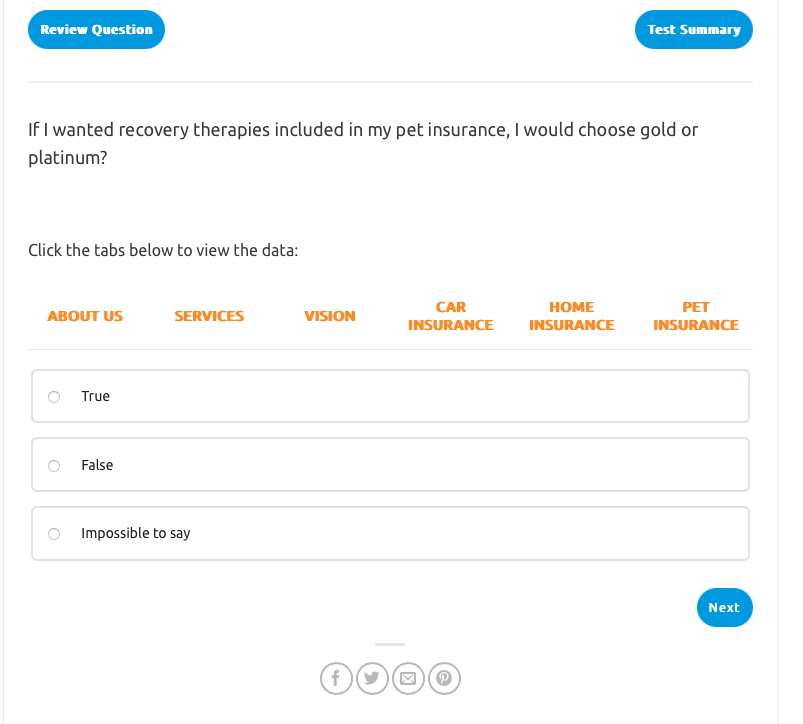Open the About Us tab
803x724 pixels.
point(85,316)
